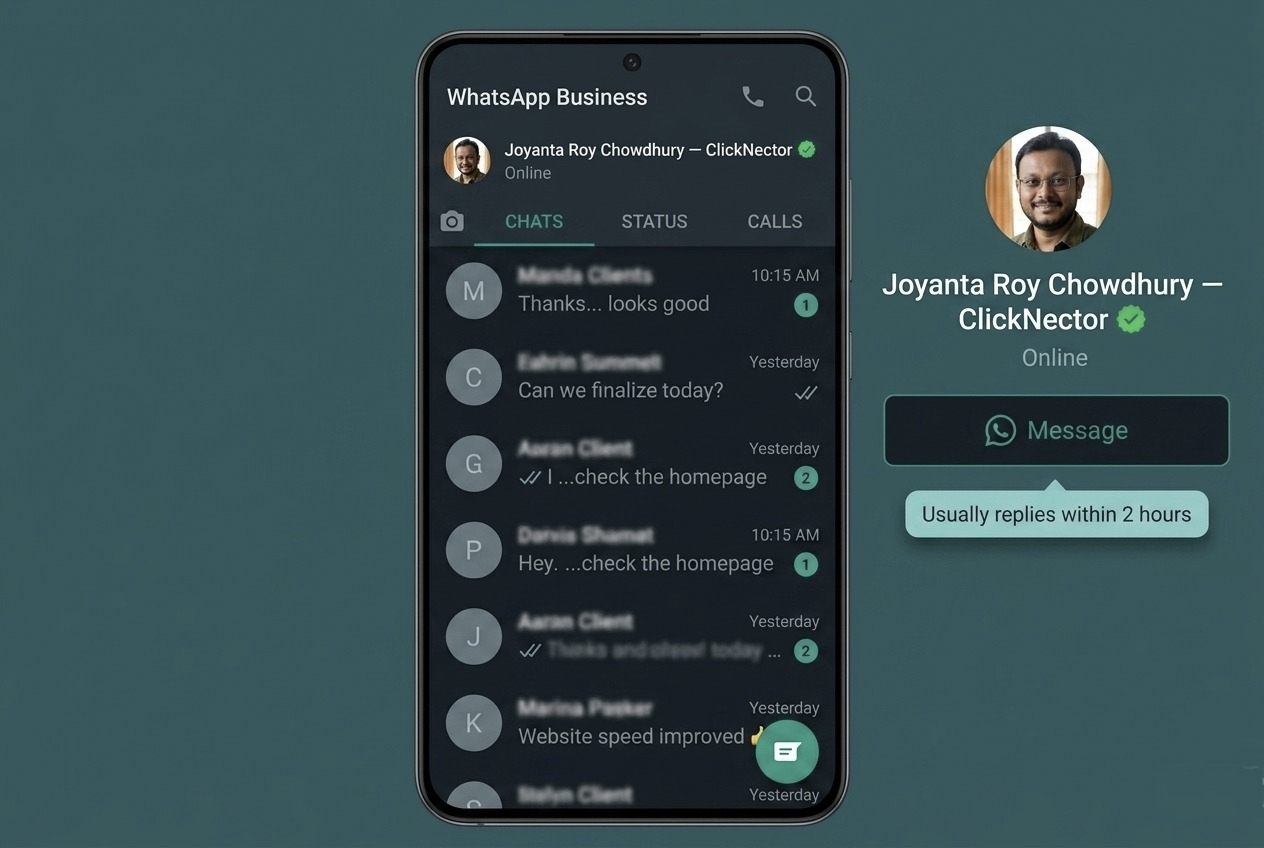
Task: Open the camera tab icon
Action: click(452, 221)
